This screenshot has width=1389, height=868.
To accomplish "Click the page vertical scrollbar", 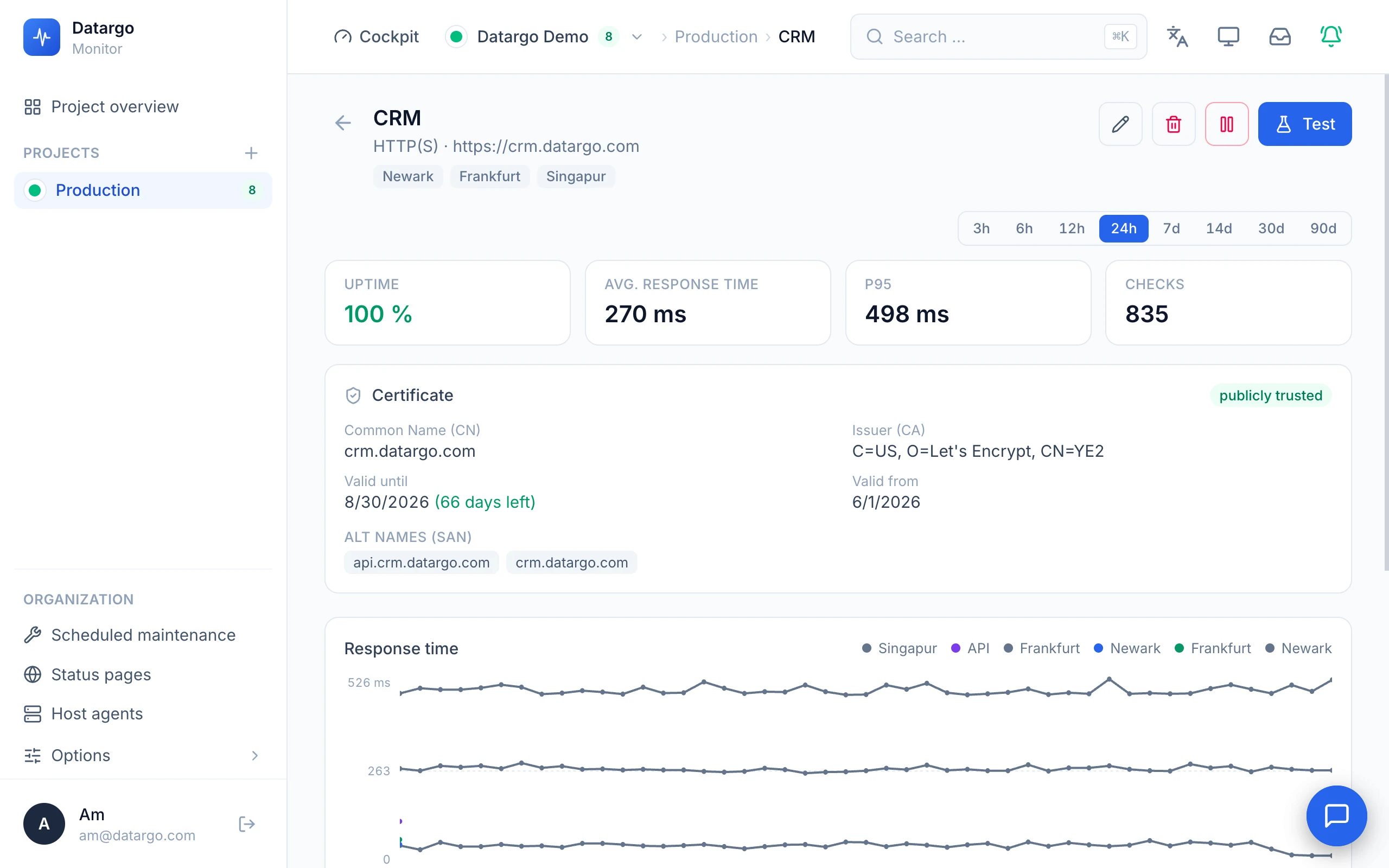I will (x=1386, y=322).
